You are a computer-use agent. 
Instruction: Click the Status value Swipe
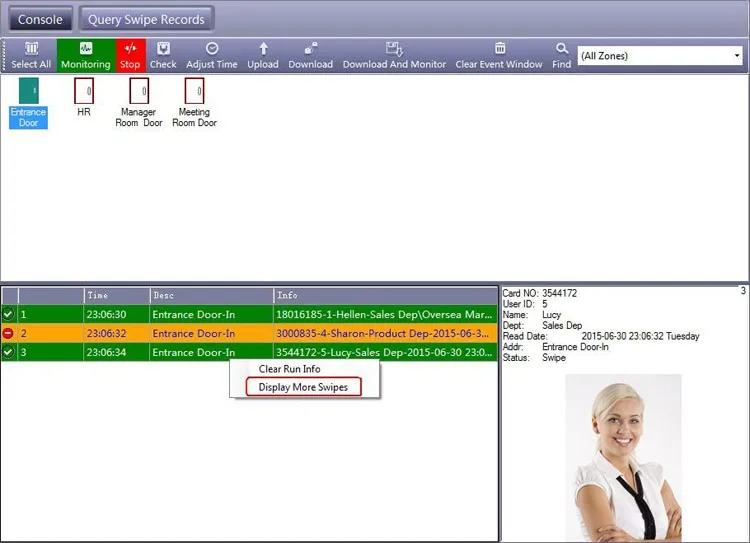coord(554,358)
